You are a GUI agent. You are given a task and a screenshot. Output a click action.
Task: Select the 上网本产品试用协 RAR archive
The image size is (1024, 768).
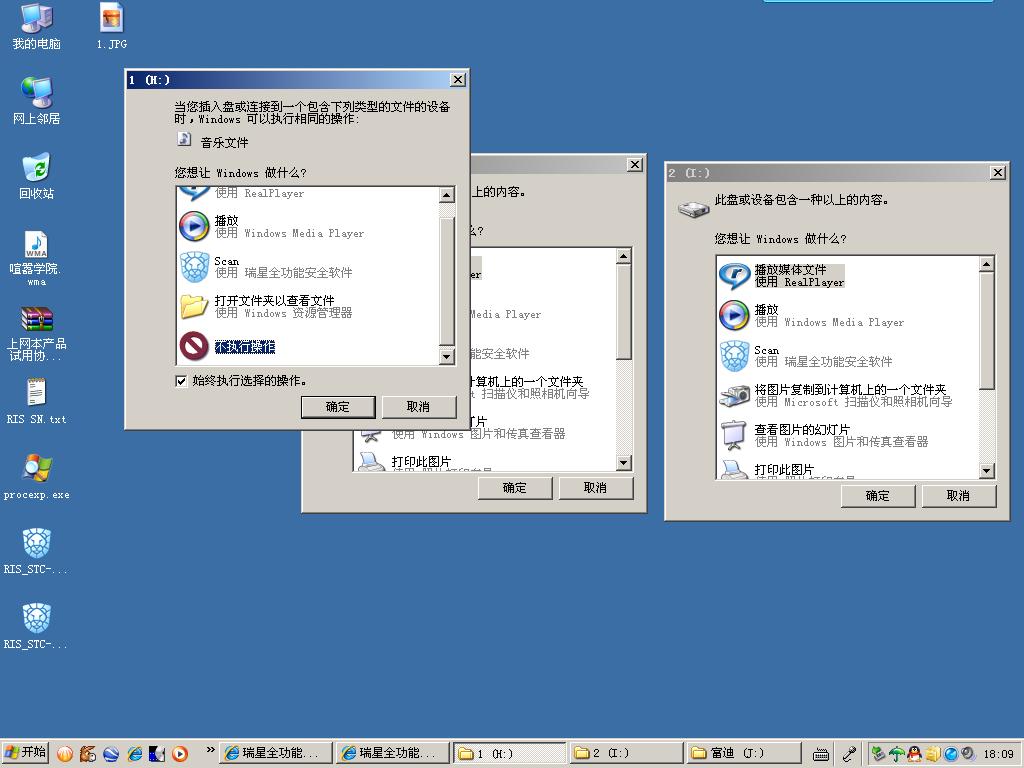click(x=36, y=334)
